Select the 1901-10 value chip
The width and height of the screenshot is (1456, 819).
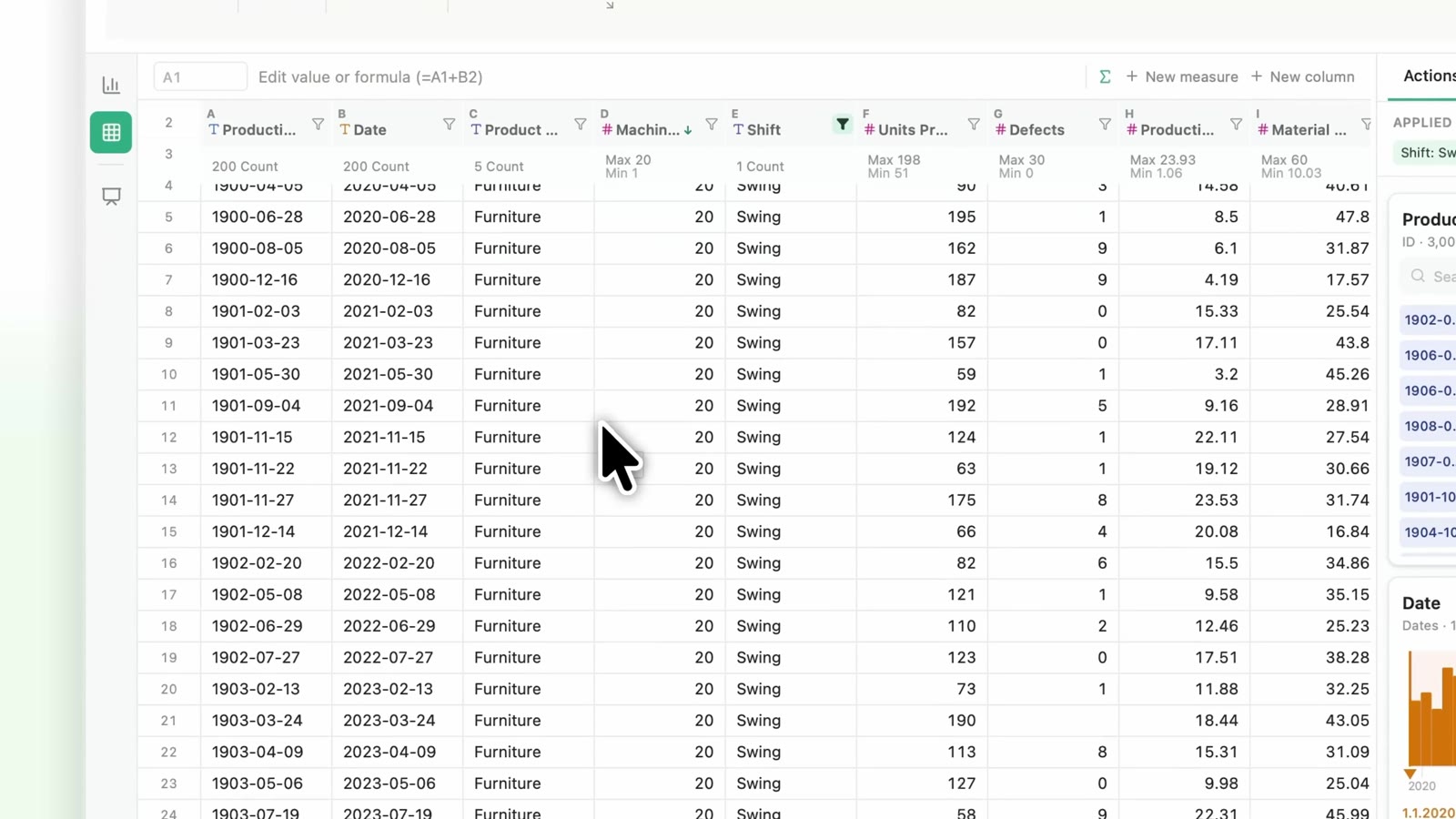[x=1429, y=497]
